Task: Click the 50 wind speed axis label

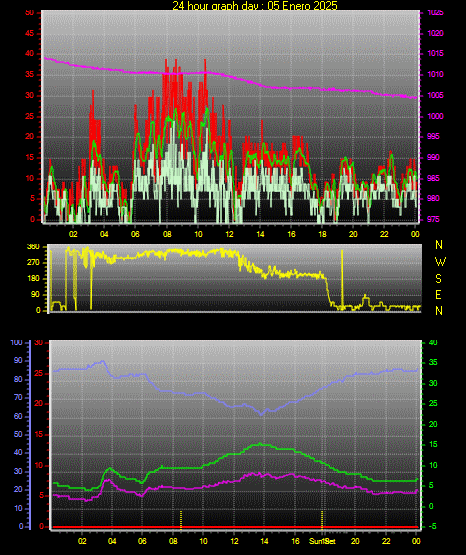Action: click(30, 12)
